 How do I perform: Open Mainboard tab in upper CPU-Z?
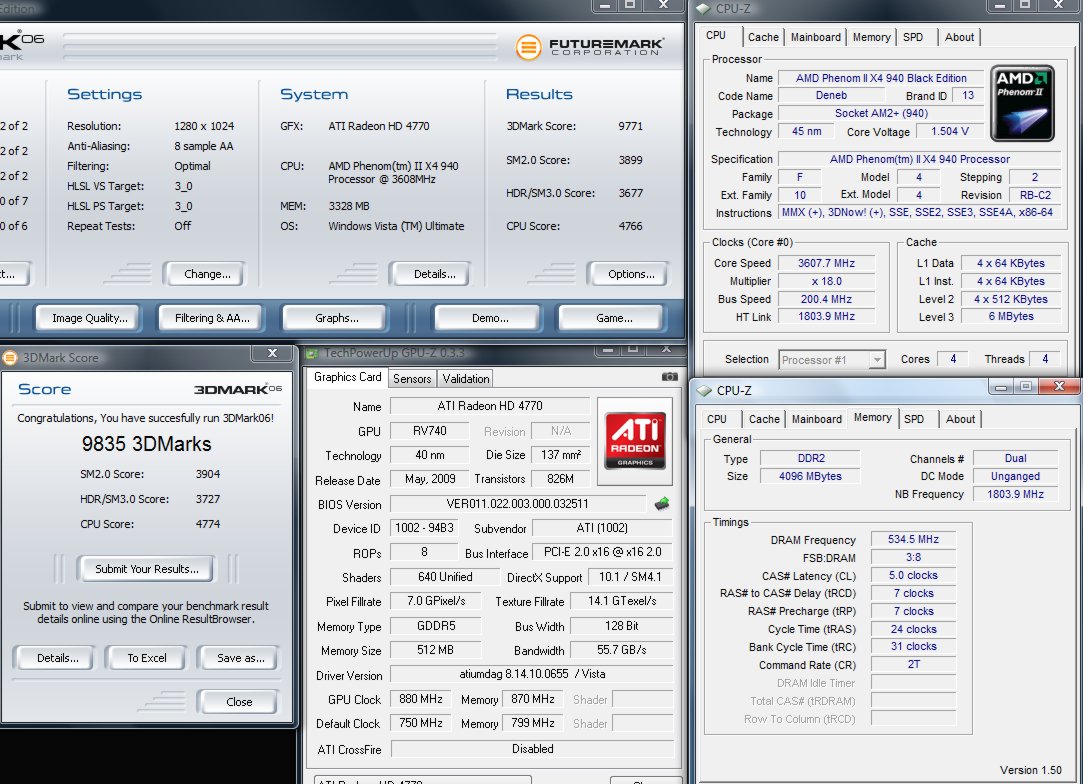click(x=815, y=37)
